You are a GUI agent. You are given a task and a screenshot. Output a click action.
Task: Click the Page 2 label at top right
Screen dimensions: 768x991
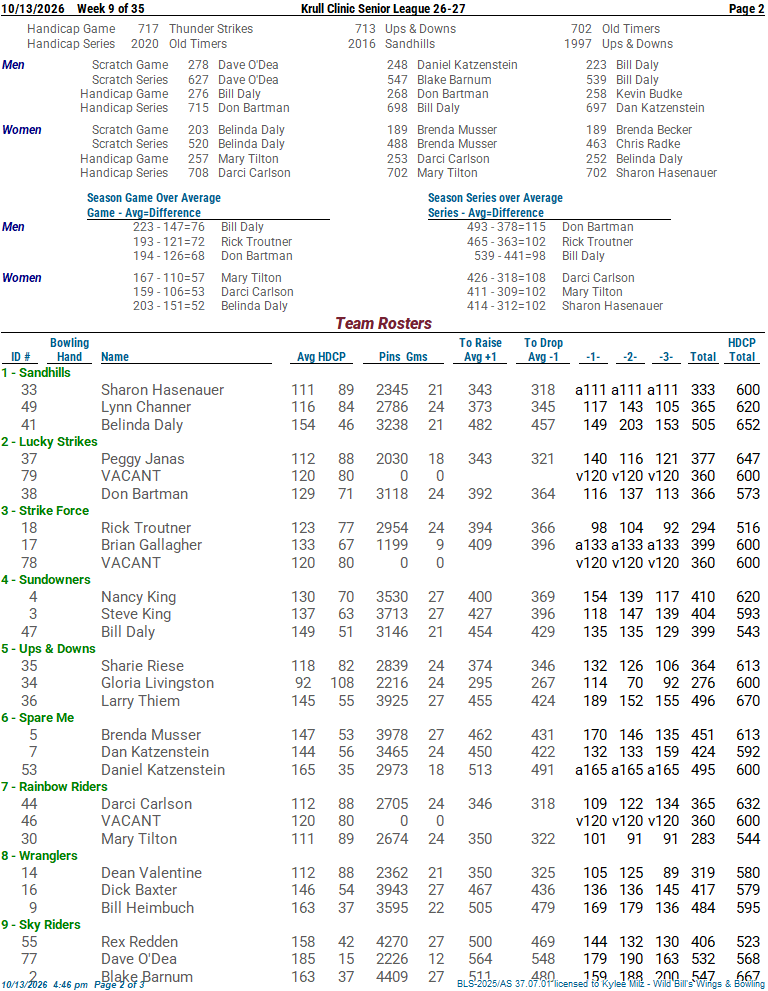746,8
